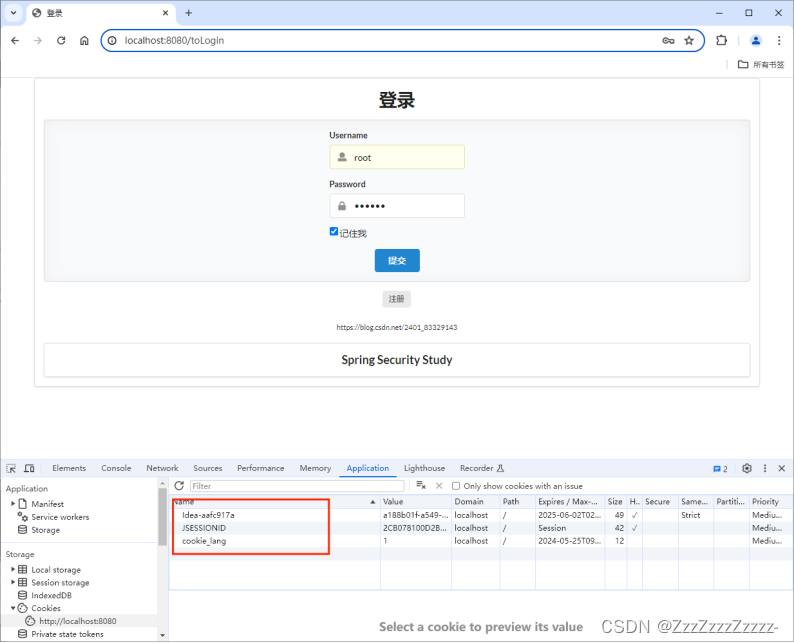This screenshot has height=643, width=794.
Task: View site information icon in address bar
Action: (112, 41)
